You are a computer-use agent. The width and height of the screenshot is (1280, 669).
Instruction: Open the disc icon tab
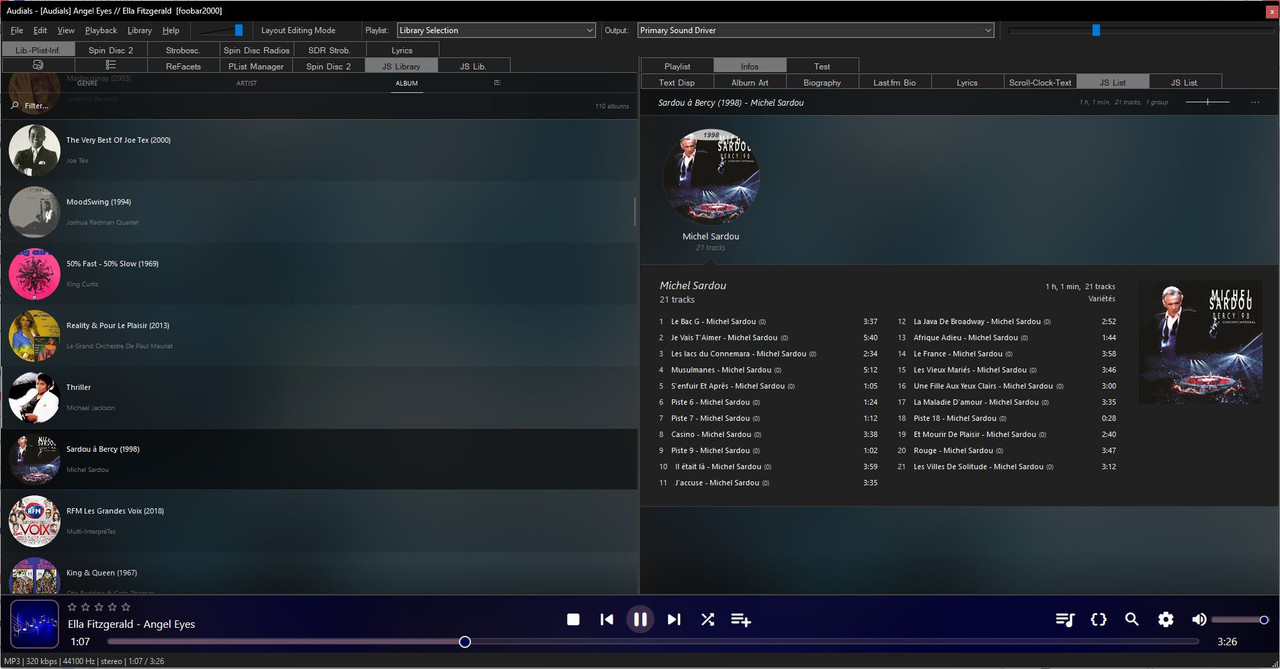[38, 65]
